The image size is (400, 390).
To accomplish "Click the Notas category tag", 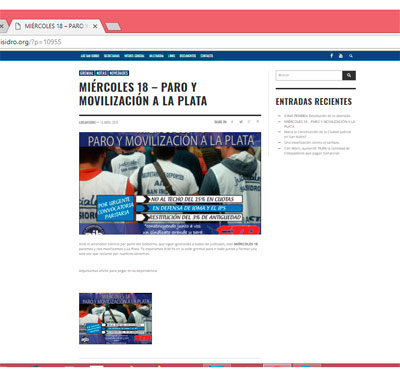I will (102, 73).
